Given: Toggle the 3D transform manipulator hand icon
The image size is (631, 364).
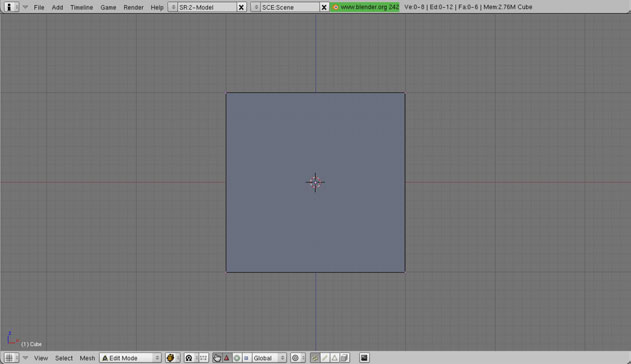Looking at the screenshot, I should point(217,358).
